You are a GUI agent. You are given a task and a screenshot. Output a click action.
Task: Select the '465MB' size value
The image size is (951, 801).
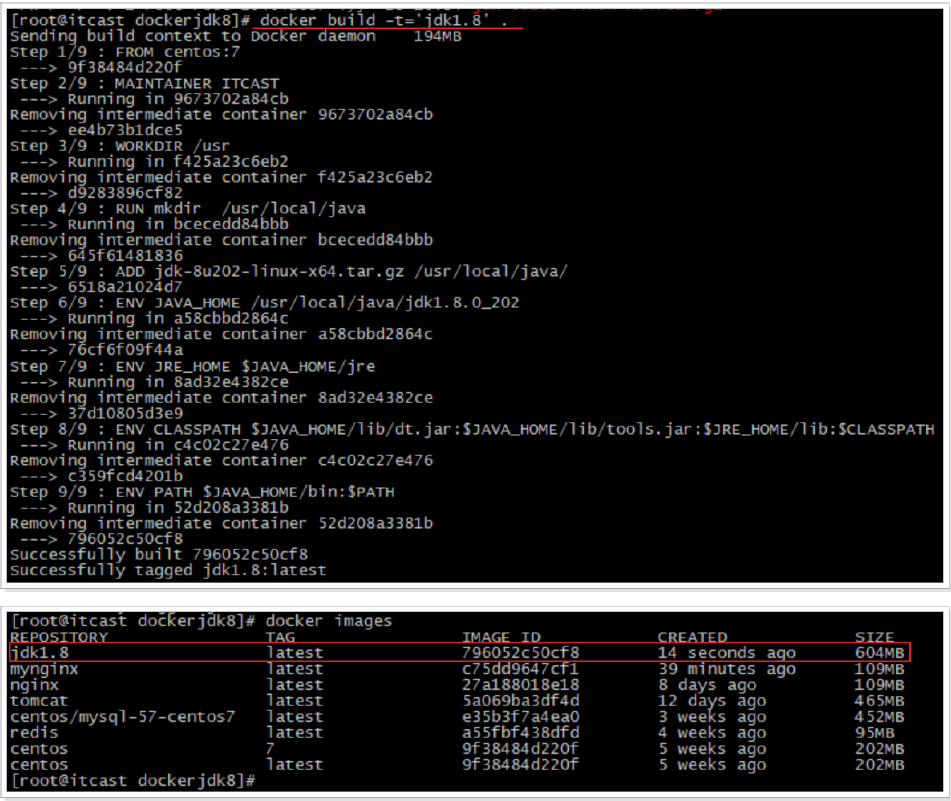(879, 700)
